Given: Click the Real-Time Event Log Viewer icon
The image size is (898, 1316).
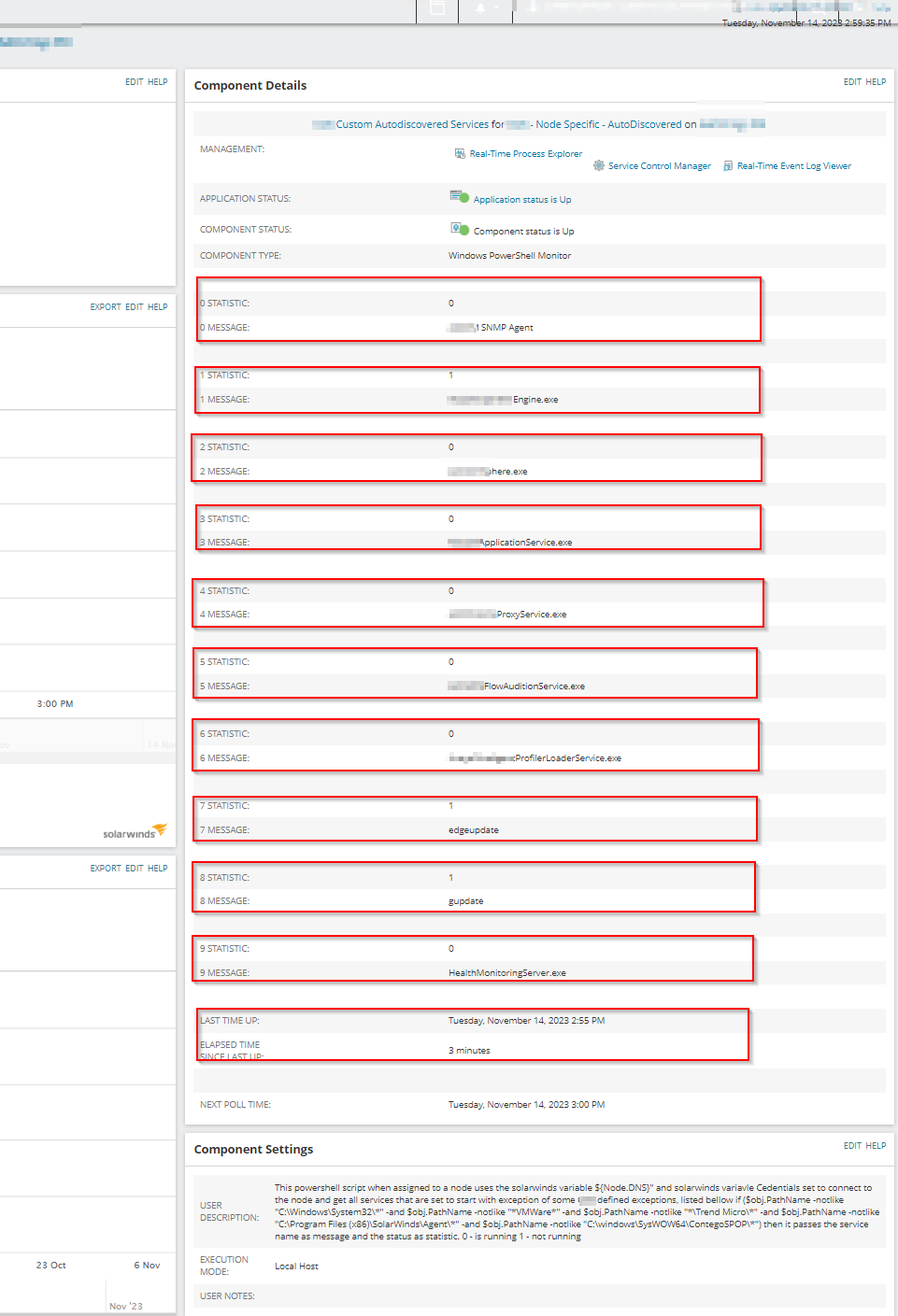Looking at the screenshot, I should click(728, 165).
